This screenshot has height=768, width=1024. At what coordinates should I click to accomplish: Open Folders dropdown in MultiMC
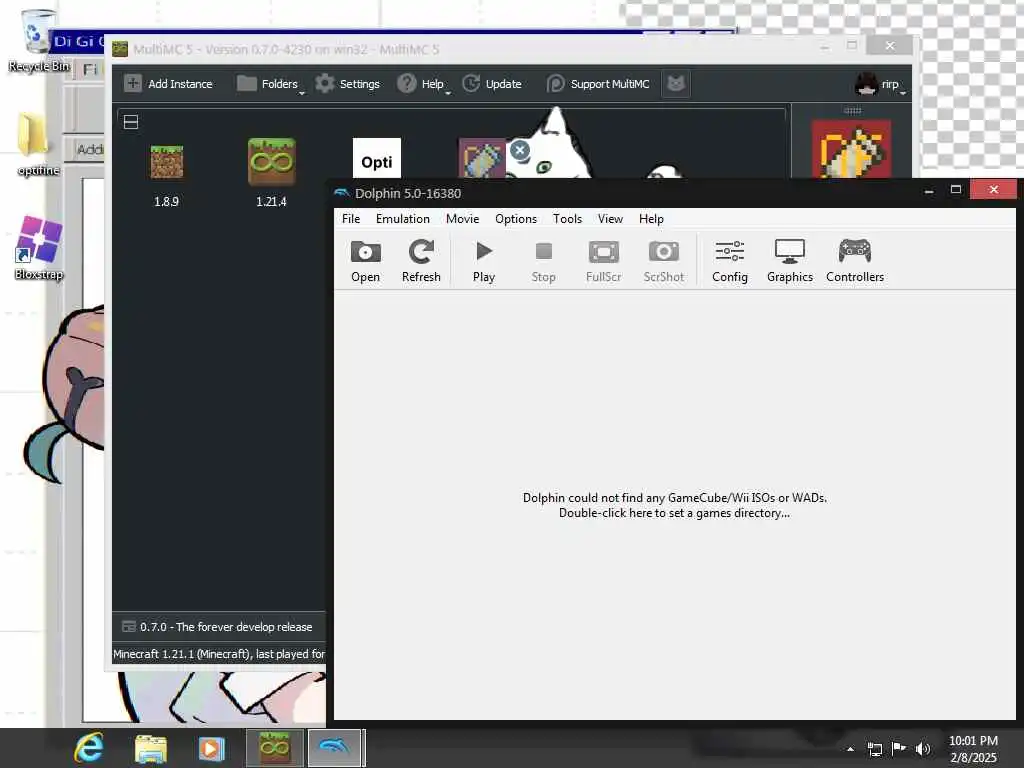click(x=269, y=84)
